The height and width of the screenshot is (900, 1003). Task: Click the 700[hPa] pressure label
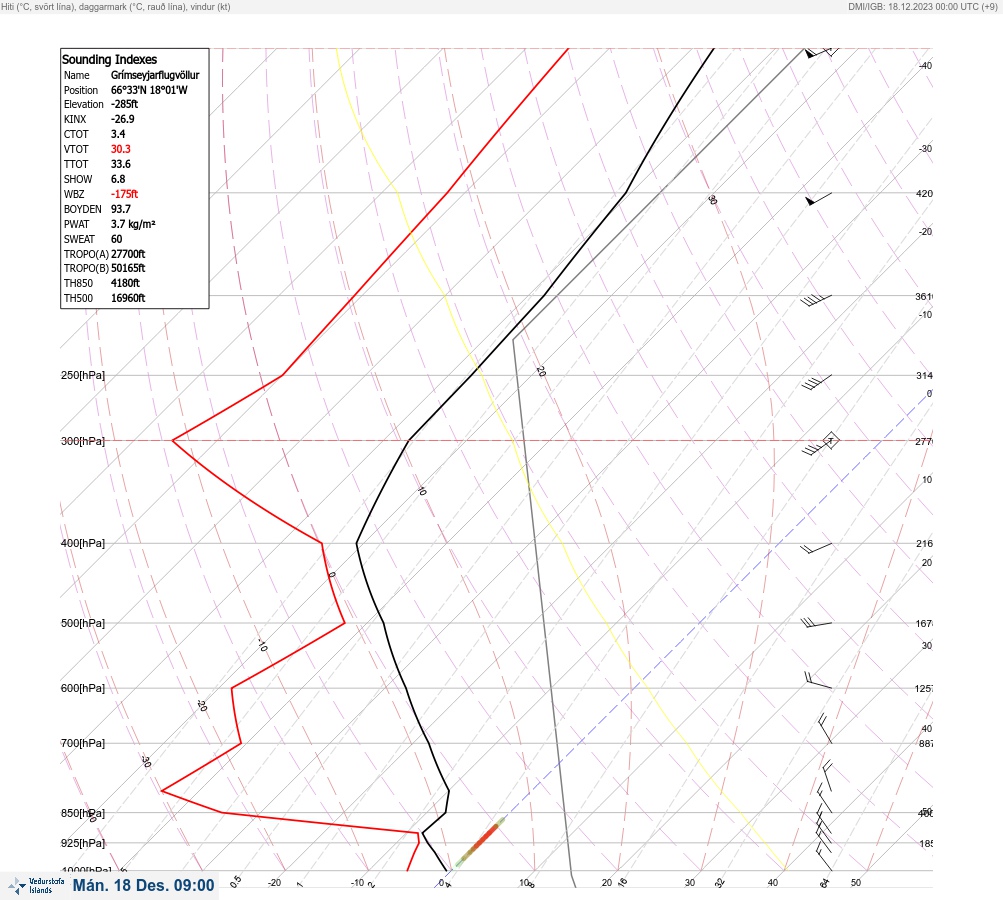83,743
